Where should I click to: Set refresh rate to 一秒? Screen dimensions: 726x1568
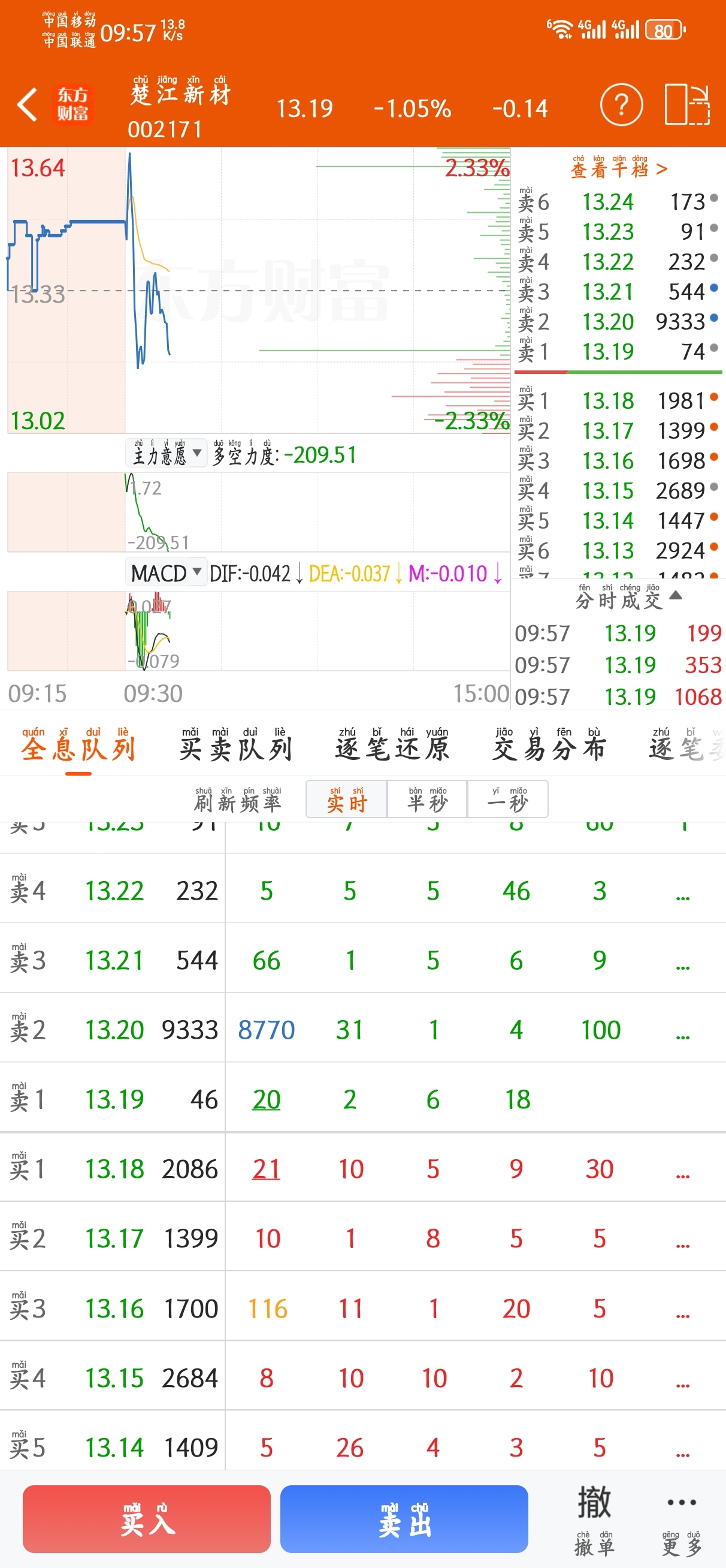507,799
